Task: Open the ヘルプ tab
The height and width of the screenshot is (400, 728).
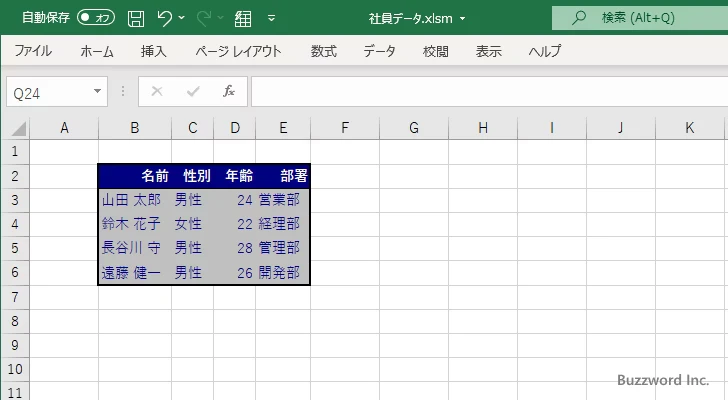Action: click(x=545, y=51)
